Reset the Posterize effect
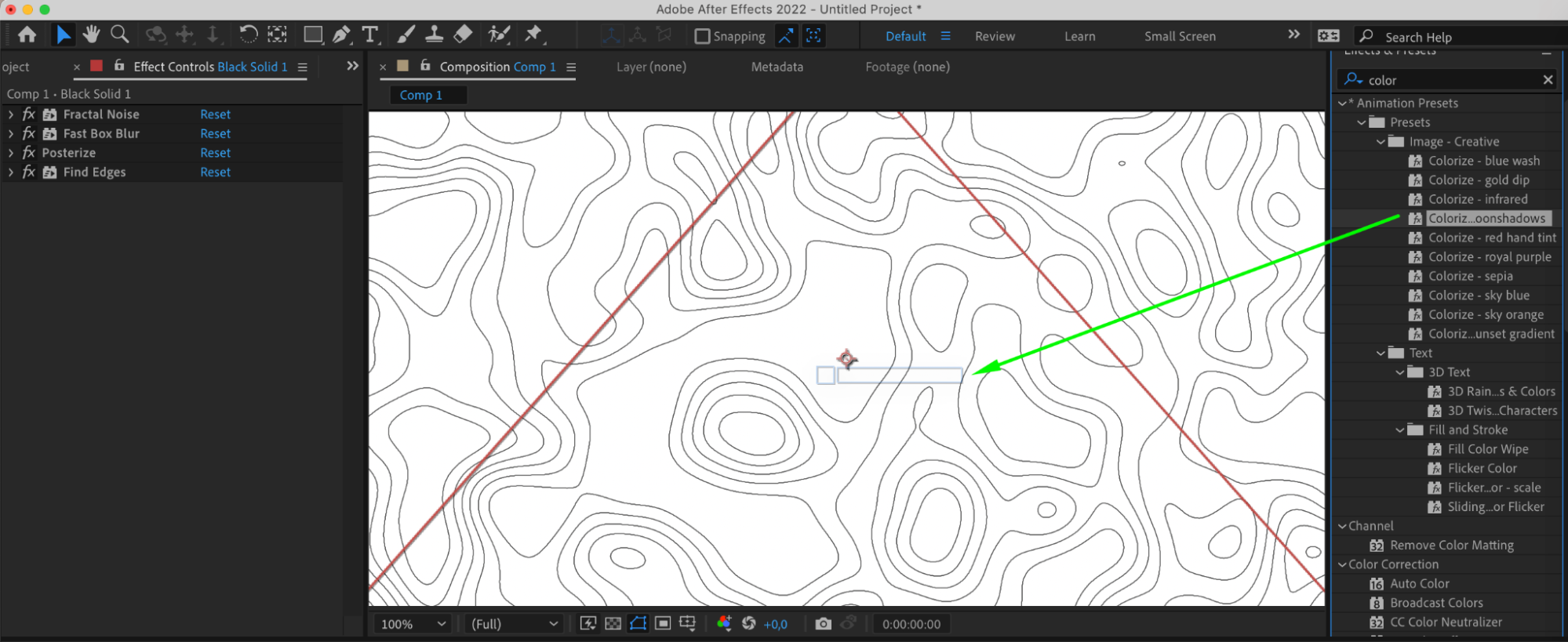Viewport: 1568px width, 642px height. [215, 152]
